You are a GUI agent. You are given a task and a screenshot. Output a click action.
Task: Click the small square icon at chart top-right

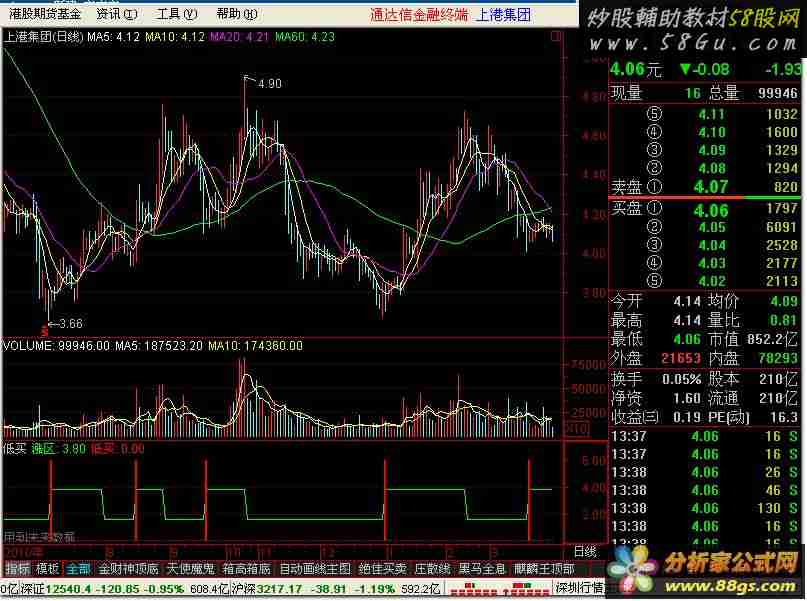tap(556, 36)
